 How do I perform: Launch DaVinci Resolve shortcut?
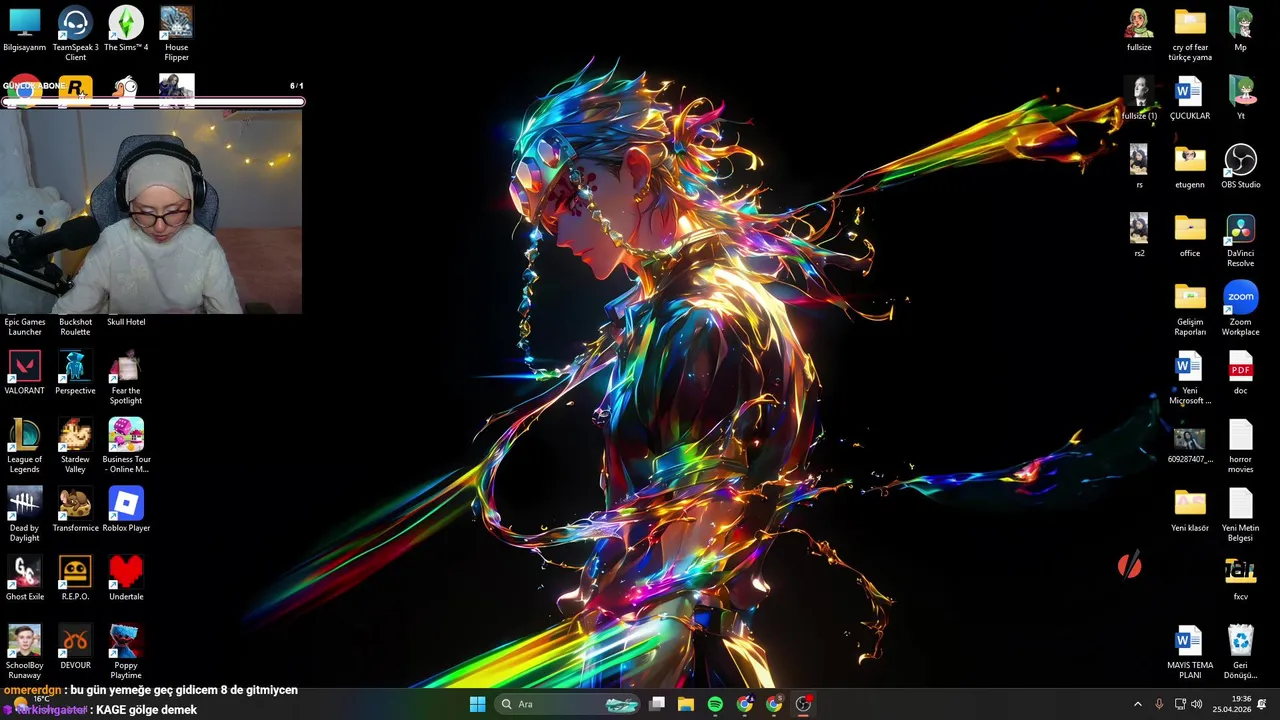click(x=1241, y=240)
